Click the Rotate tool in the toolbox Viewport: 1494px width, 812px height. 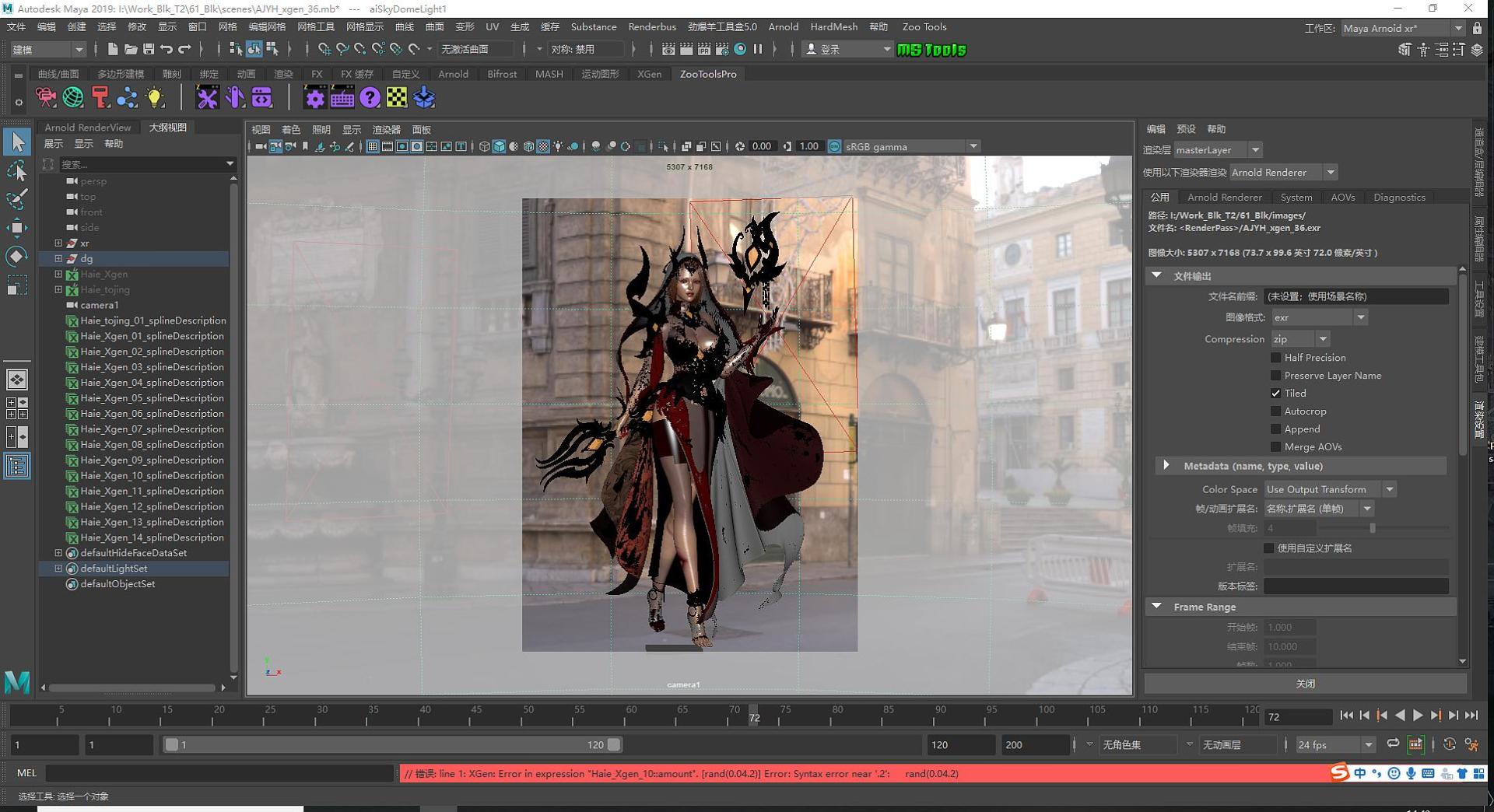tap(17, 257)
